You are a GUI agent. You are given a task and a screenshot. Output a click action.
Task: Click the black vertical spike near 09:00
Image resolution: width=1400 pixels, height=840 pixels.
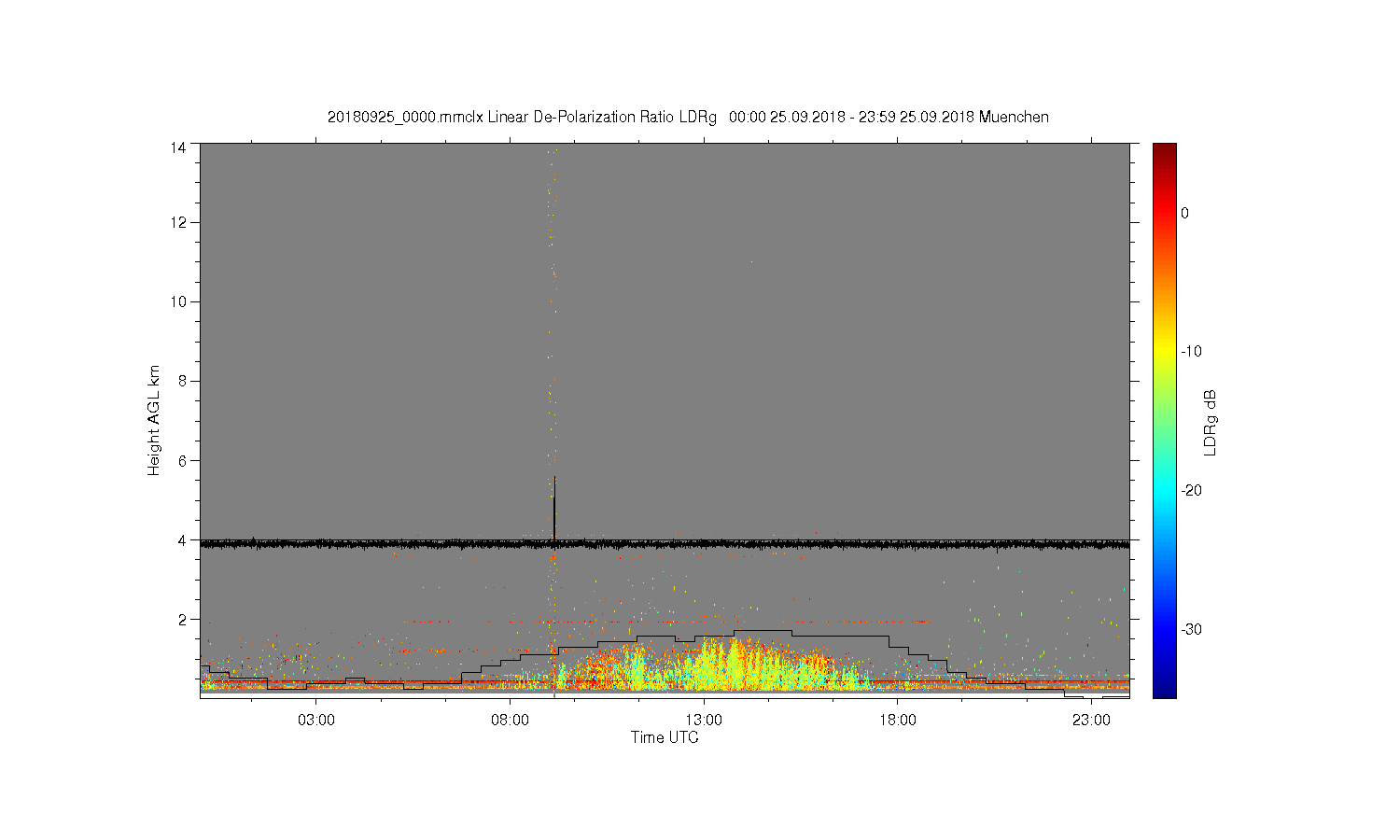(x=554, y=509)
